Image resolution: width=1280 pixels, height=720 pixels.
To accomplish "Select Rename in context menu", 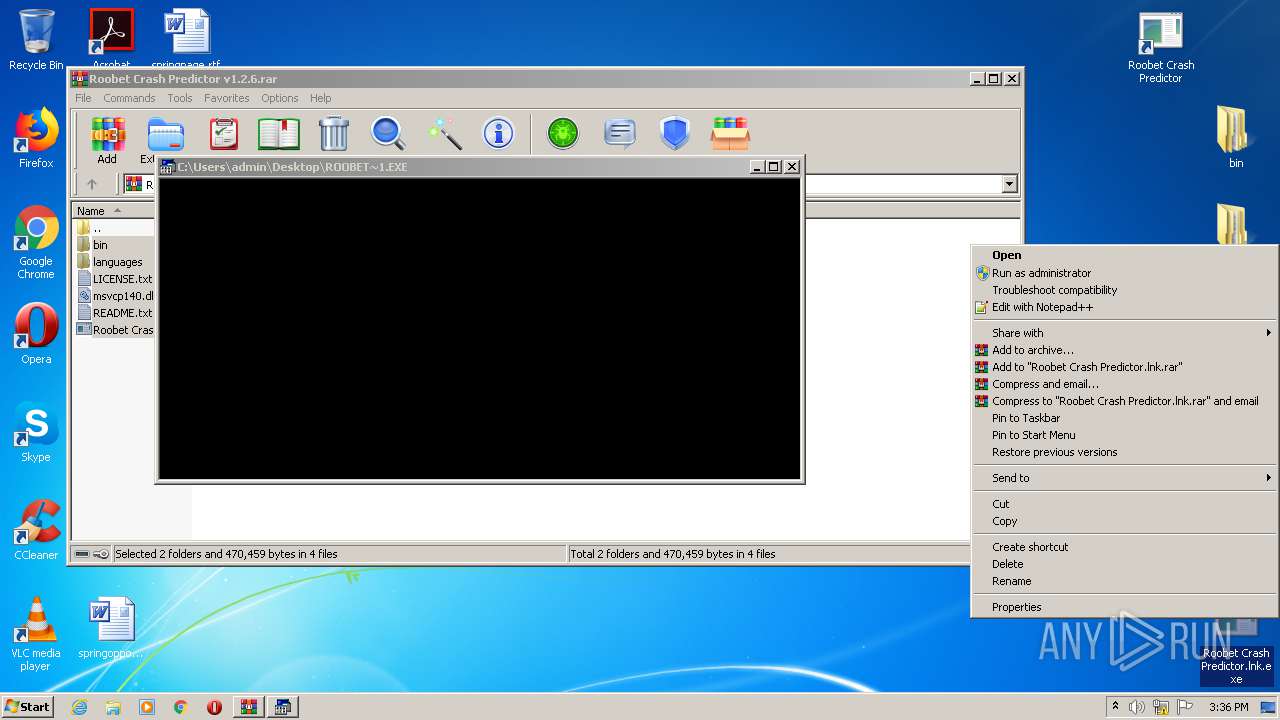I will (x=1125, y=581).
